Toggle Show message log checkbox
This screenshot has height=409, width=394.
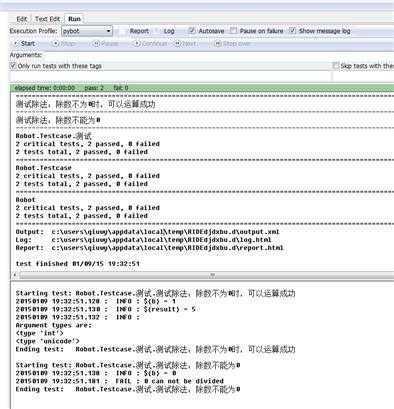point(292,31)
